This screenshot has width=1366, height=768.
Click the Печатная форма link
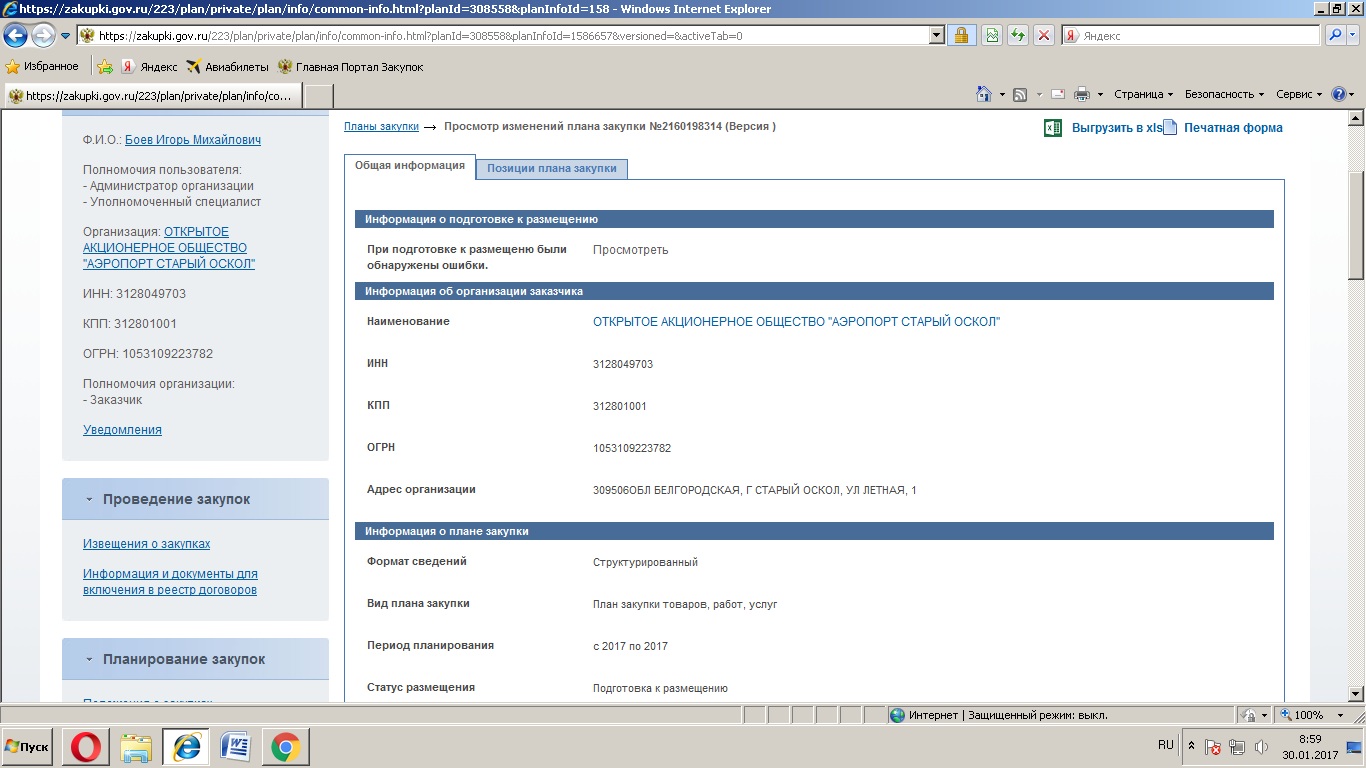click(x=1232, y=128)
